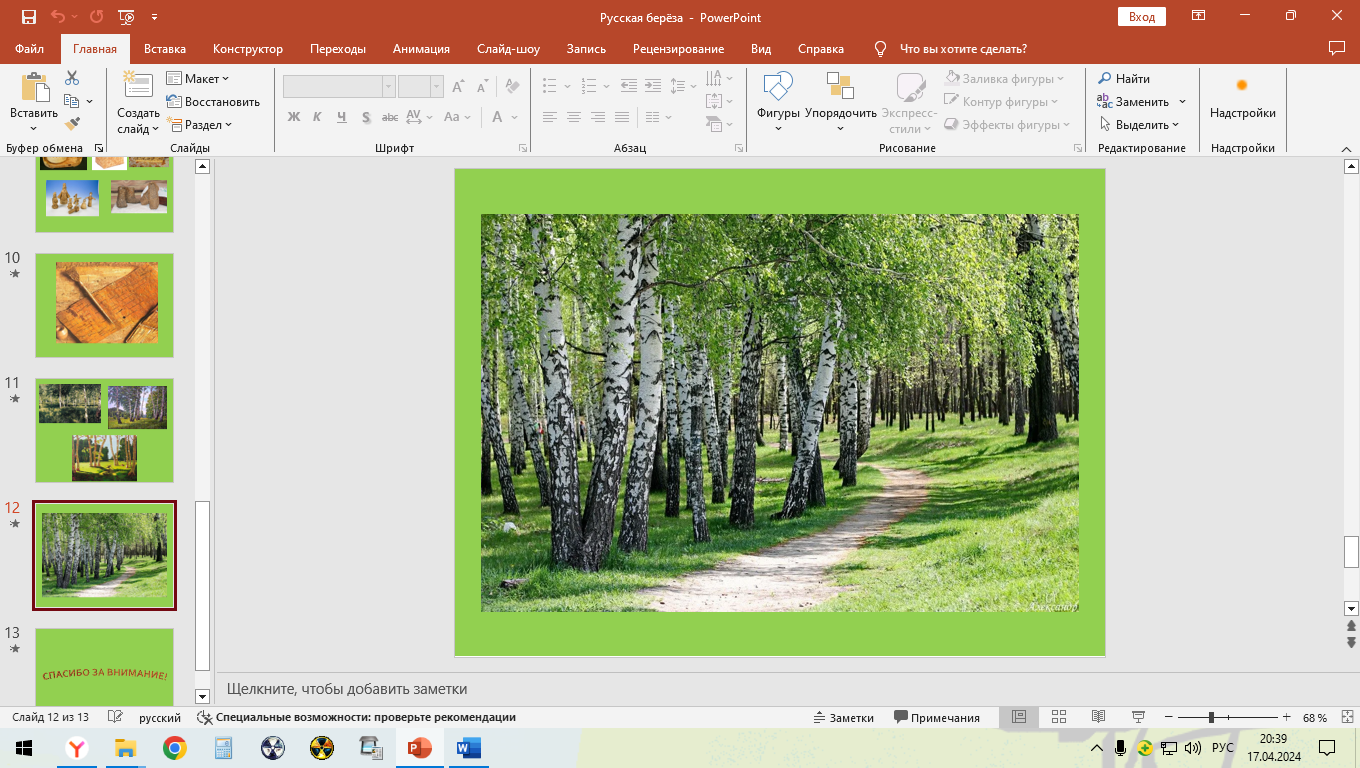
Task: Click the Cut scissors icon
Action: click(72, 78)
